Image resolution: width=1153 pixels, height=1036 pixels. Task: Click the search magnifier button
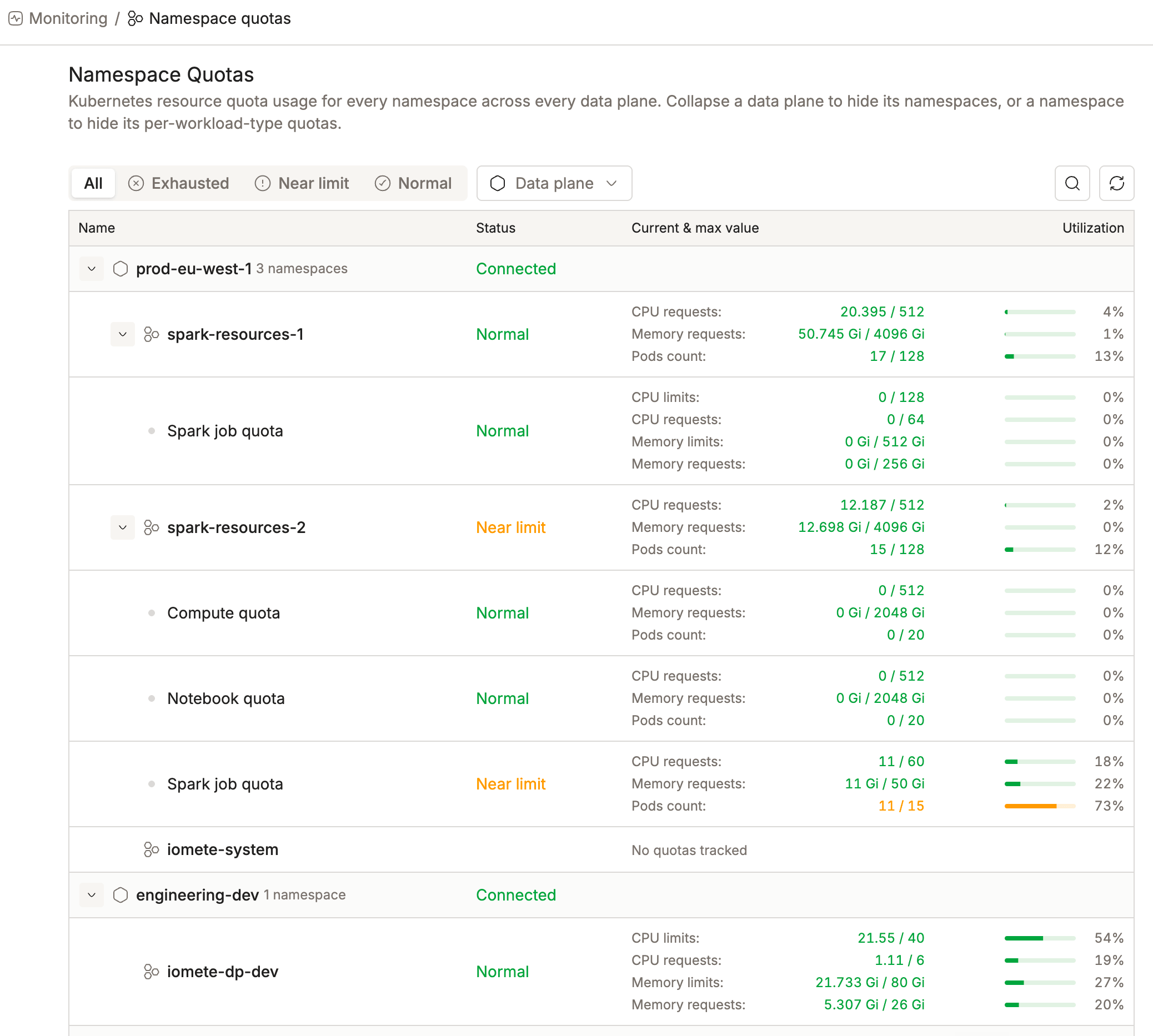point(1072,183)
